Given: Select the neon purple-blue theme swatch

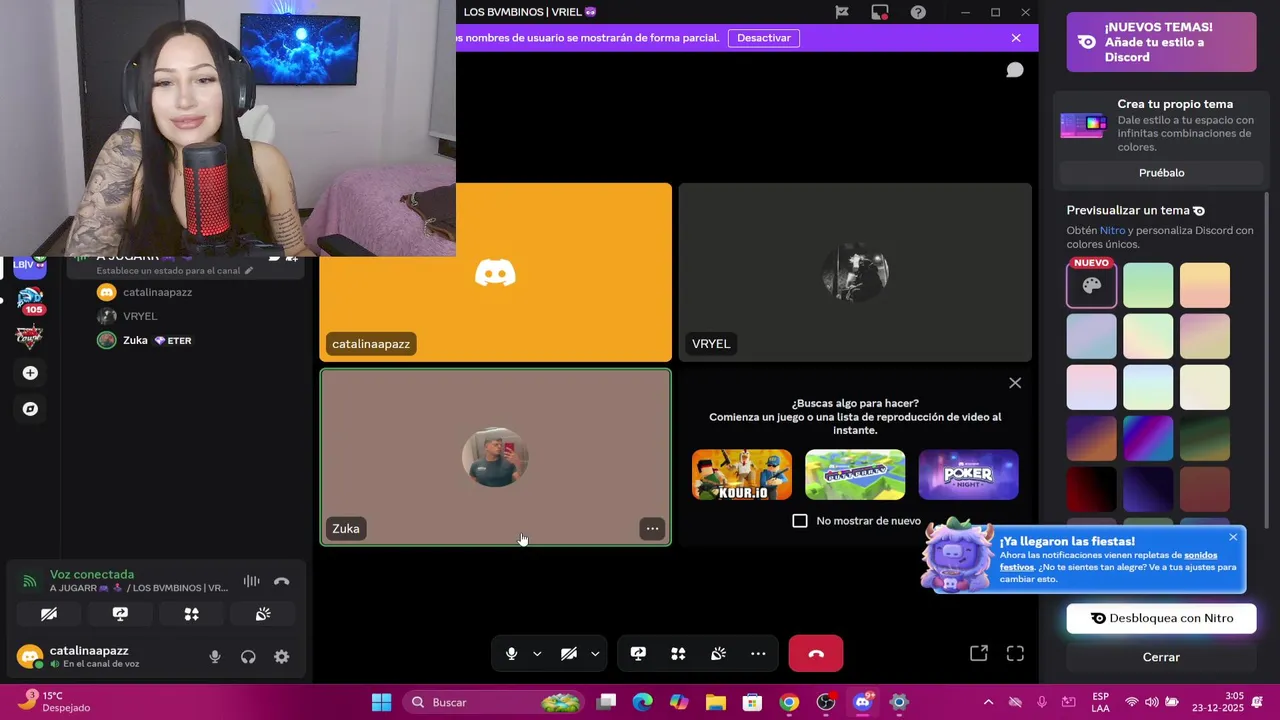Looking at the screenshot, I should [x=1148, y=438].
